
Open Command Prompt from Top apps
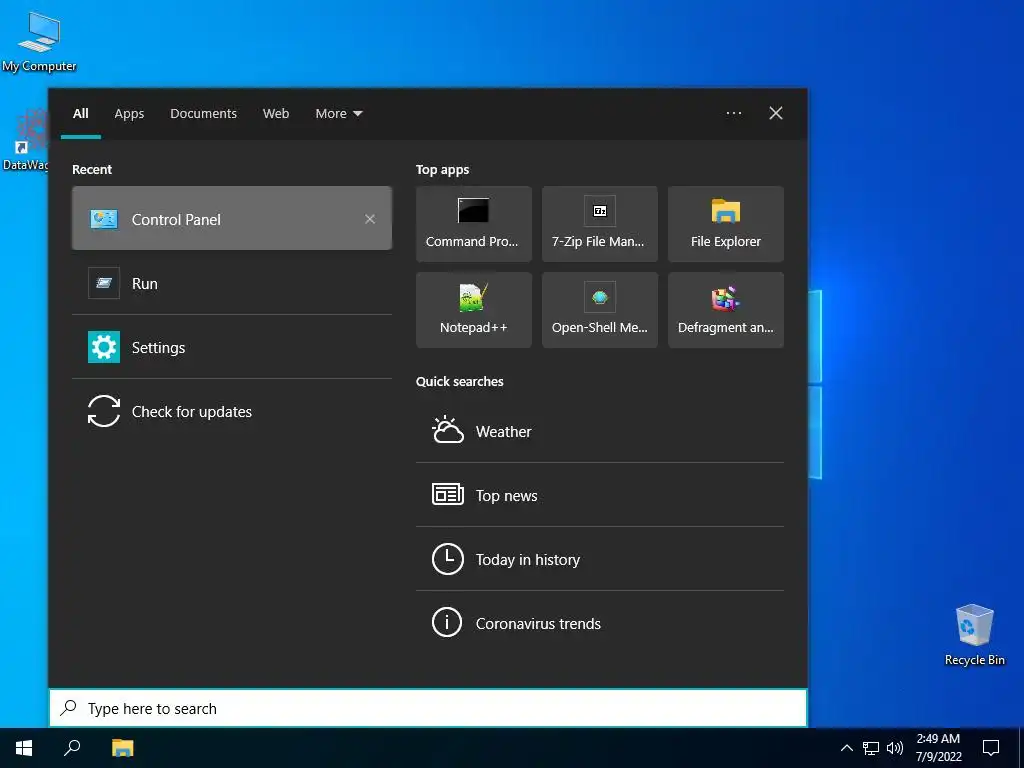(x=473, y=224)
